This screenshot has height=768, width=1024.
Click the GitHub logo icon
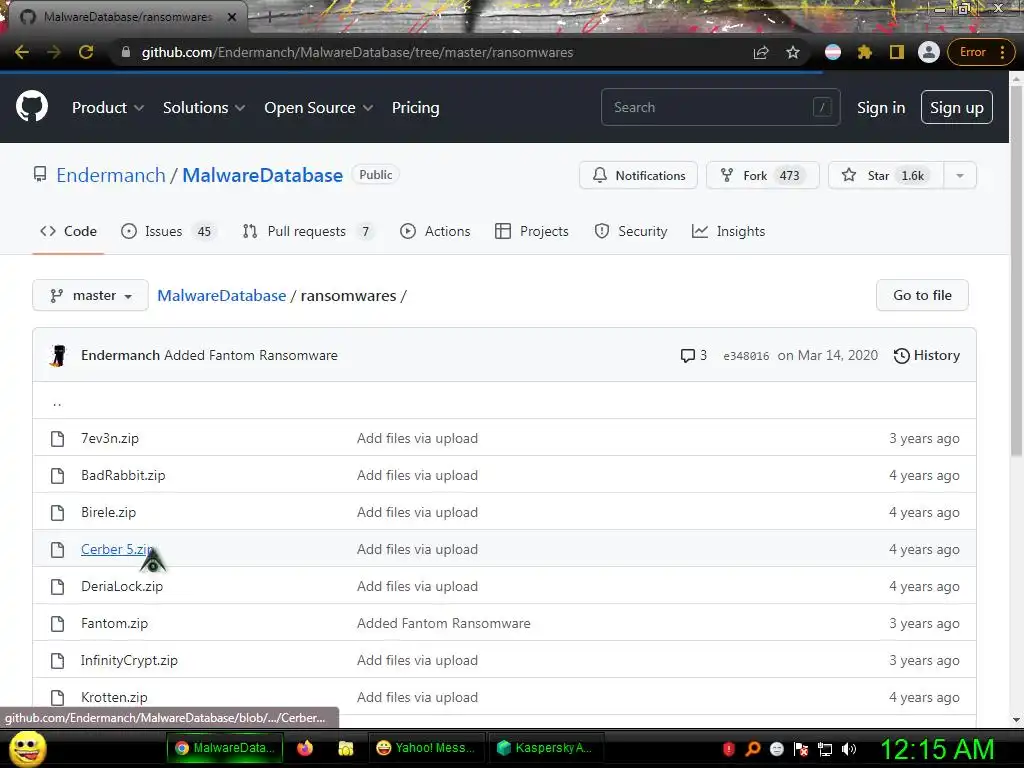[32, 107]
